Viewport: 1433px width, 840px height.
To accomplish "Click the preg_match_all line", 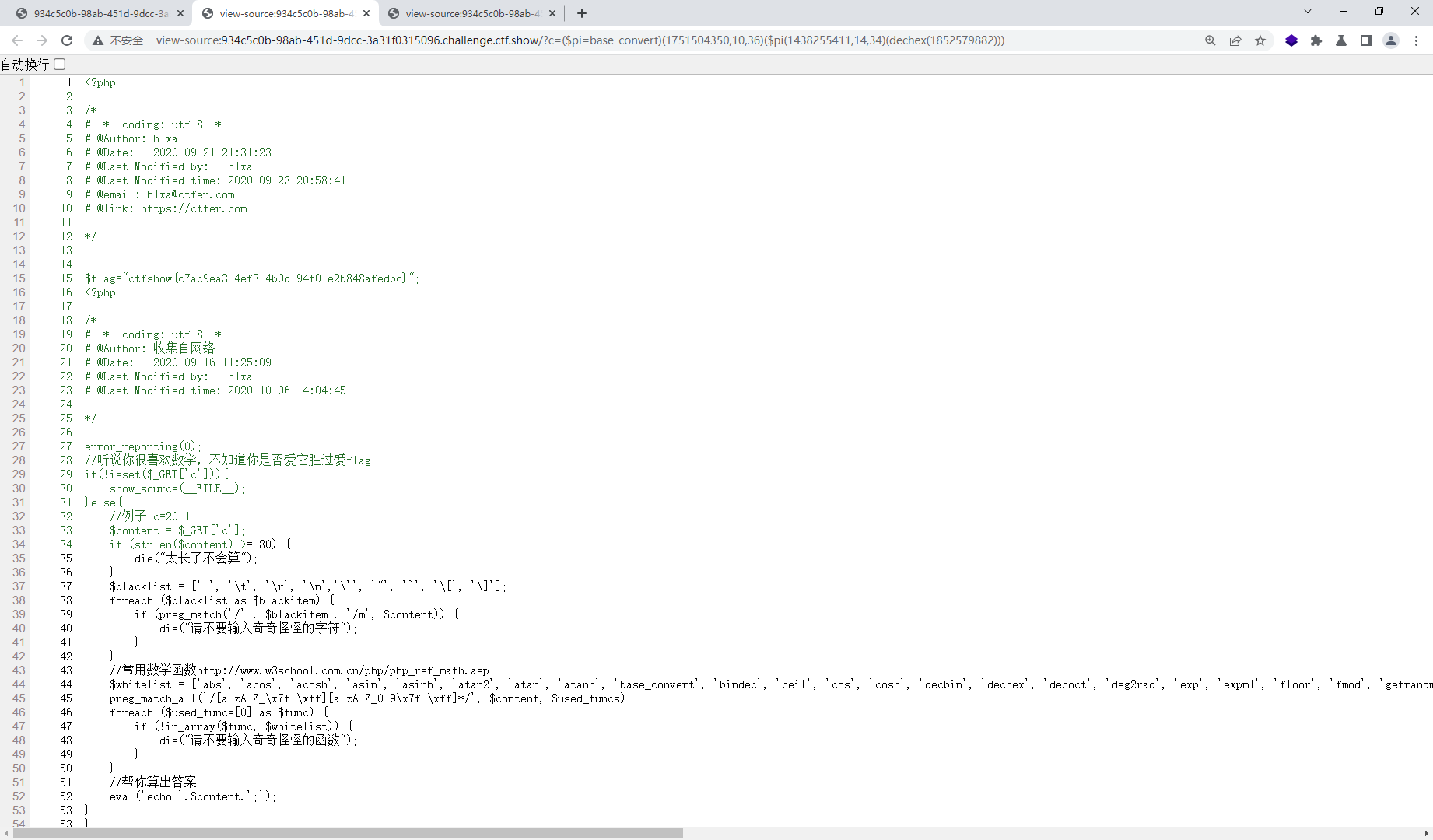I will pos(370,698).
